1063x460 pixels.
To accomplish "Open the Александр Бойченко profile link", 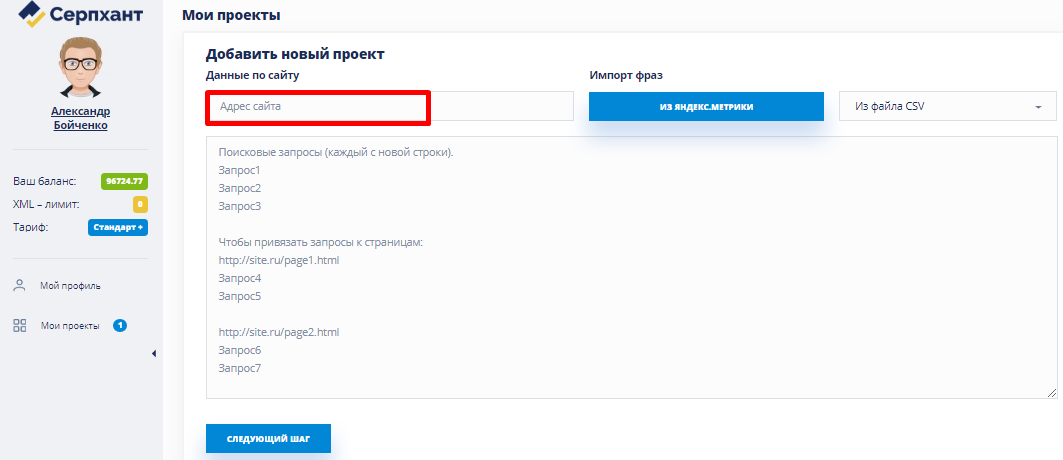I will coord(80,118).
